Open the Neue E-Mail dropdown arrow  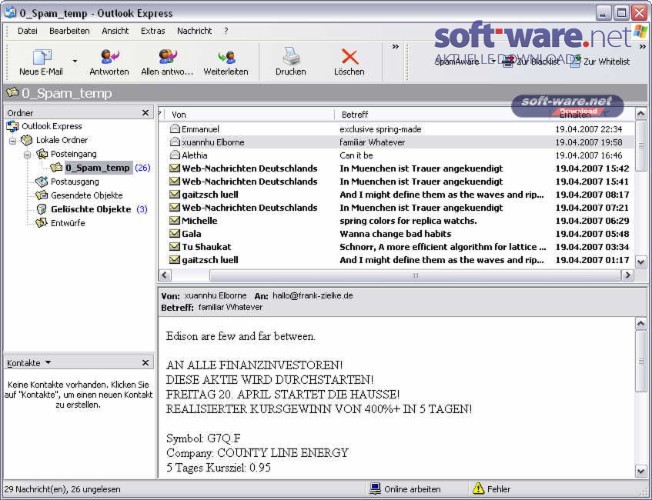(75, 61)
